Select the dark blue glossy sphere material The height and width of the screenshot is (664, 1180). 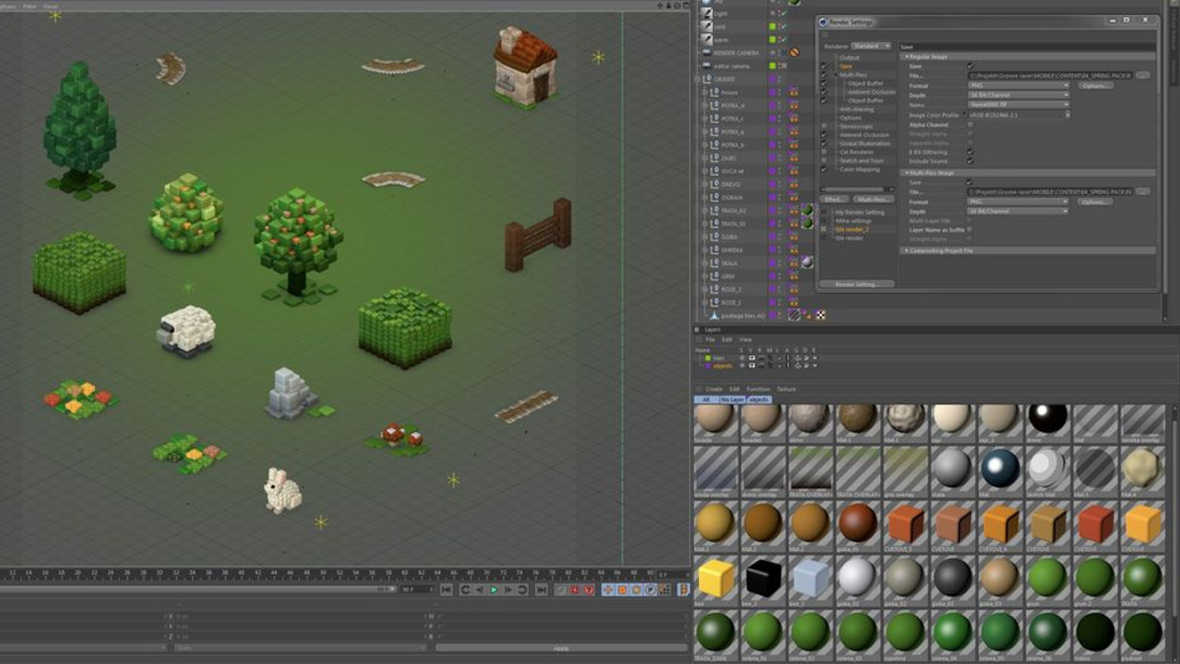coord(999,468)
